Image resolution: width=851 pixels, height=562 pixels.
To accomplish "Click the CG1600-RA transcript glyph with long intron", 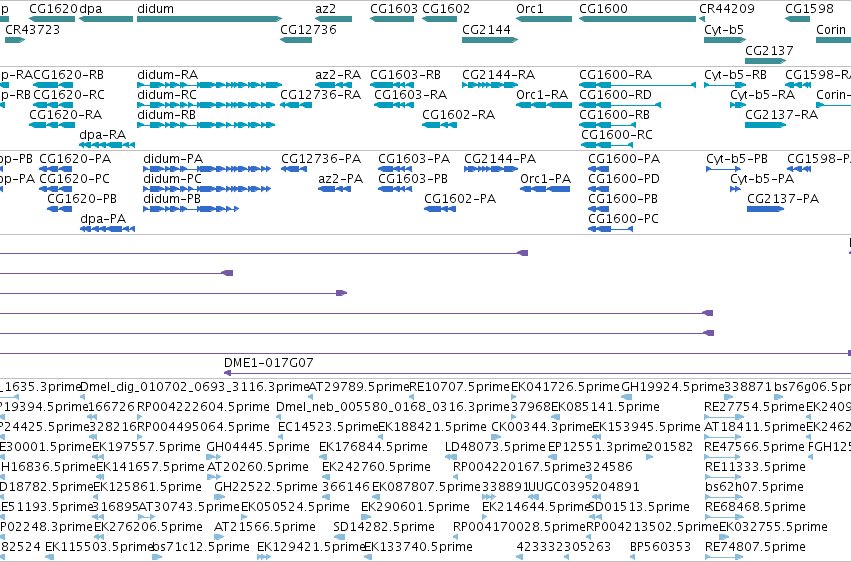I will pyautogui.click(x=638, y=85).
